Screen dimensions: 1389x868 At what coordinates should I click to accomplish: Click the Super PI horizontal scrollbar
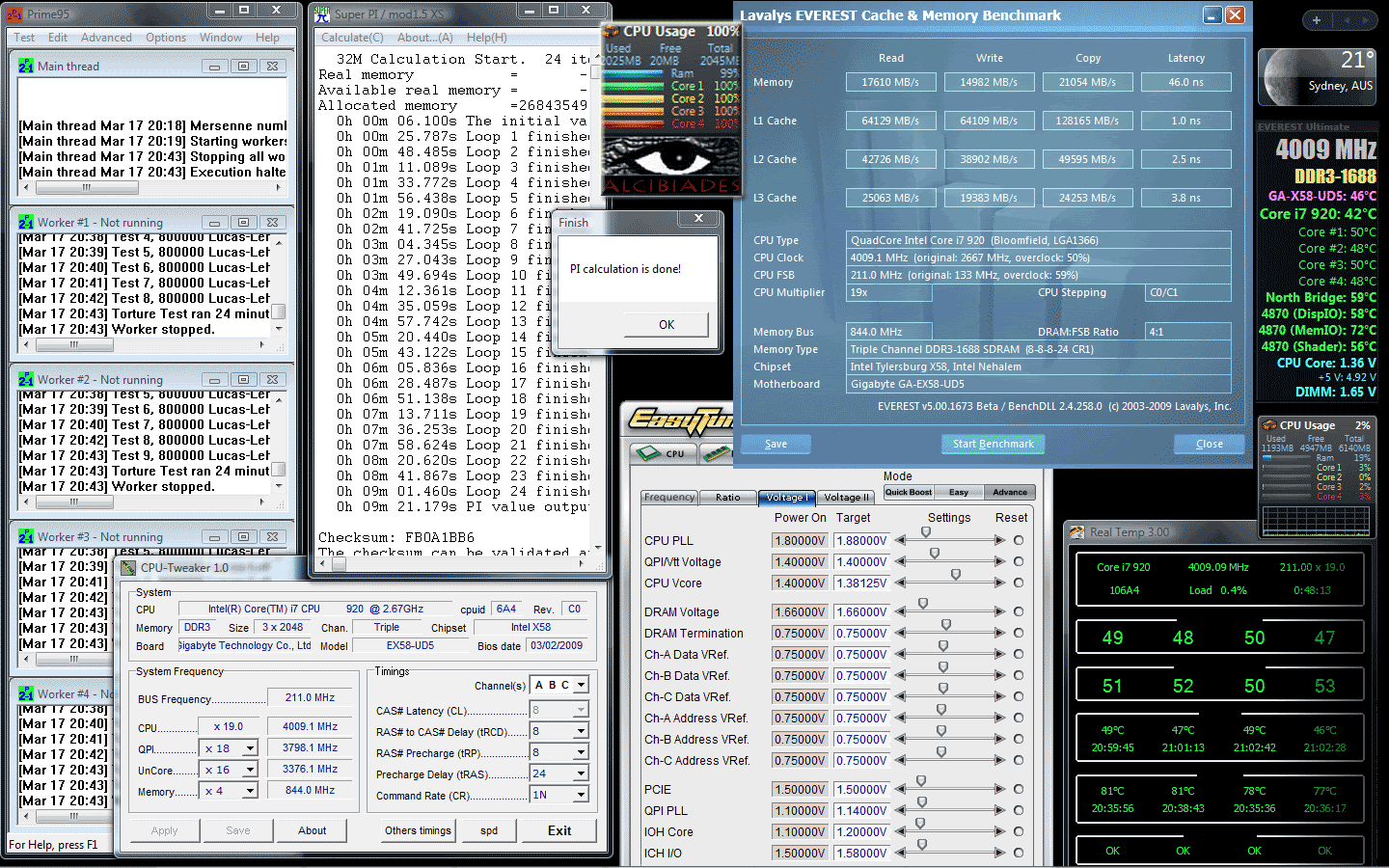451,565
